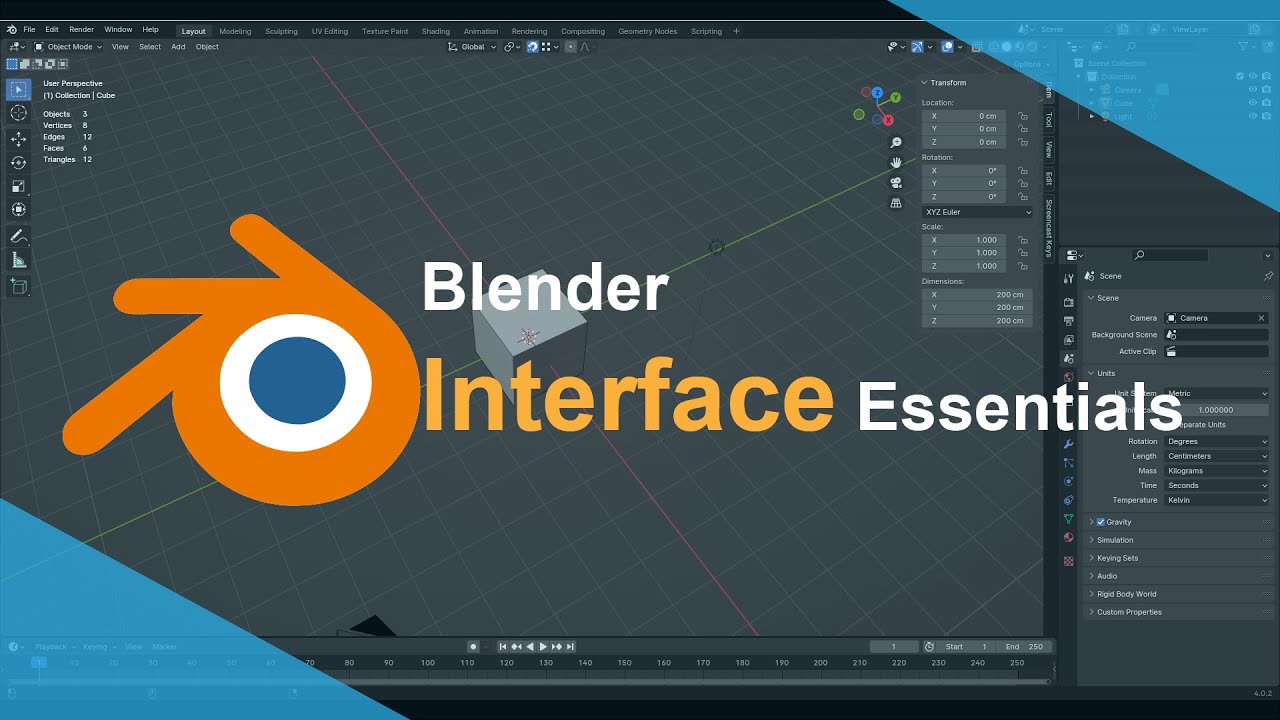
Task: Toggle lock on Location Z
Action: 1022,142
